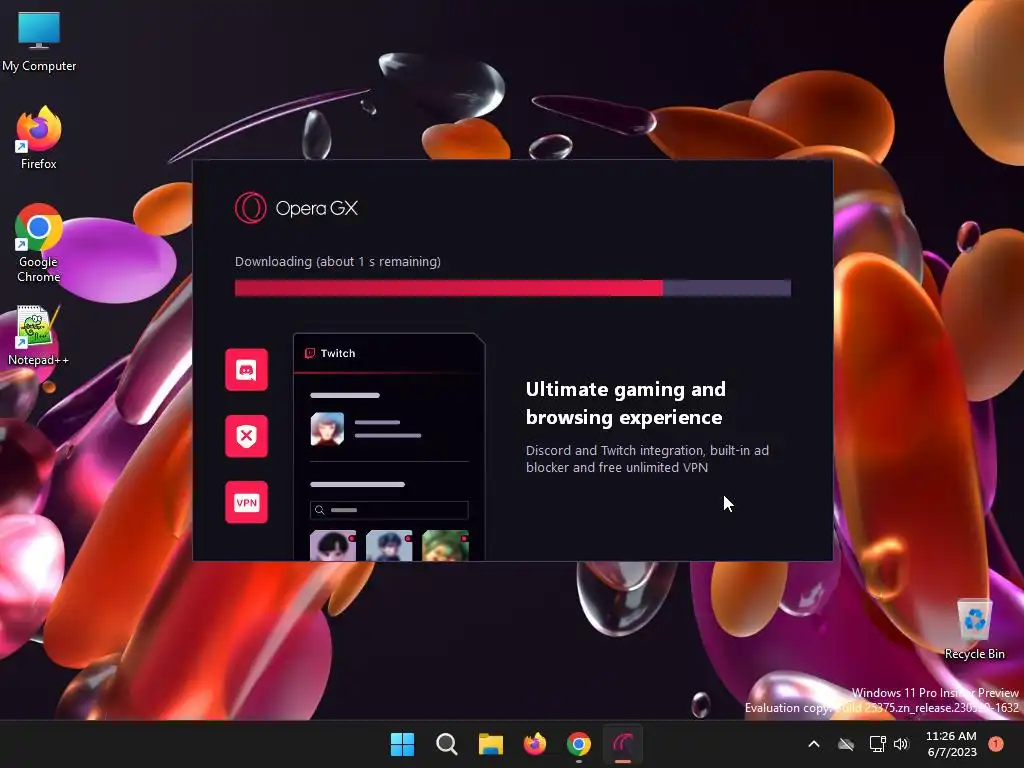1024x768 pixels.
Task: Click 'Ultimate gaming and browsing experience' heading
Action: [626, 403]
